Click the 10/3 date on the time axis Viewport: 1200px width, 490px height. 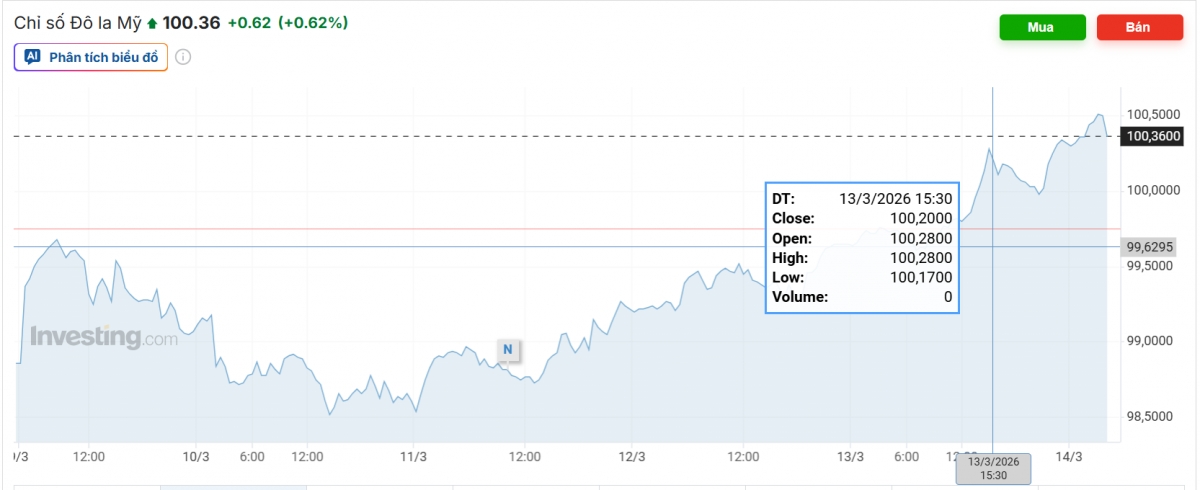point(196,456)
